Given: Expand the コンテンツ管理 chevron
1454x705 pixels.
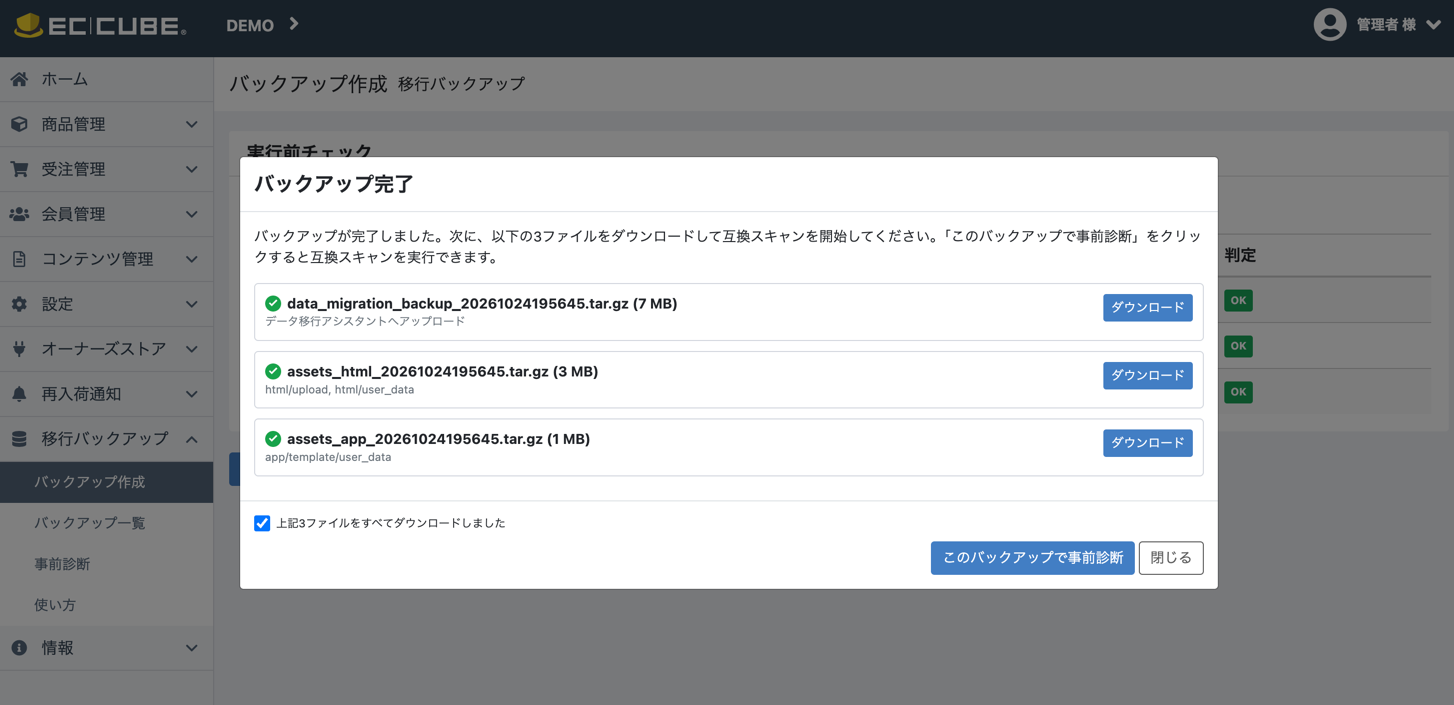Looking at the screenshot, I should point(191,260).
